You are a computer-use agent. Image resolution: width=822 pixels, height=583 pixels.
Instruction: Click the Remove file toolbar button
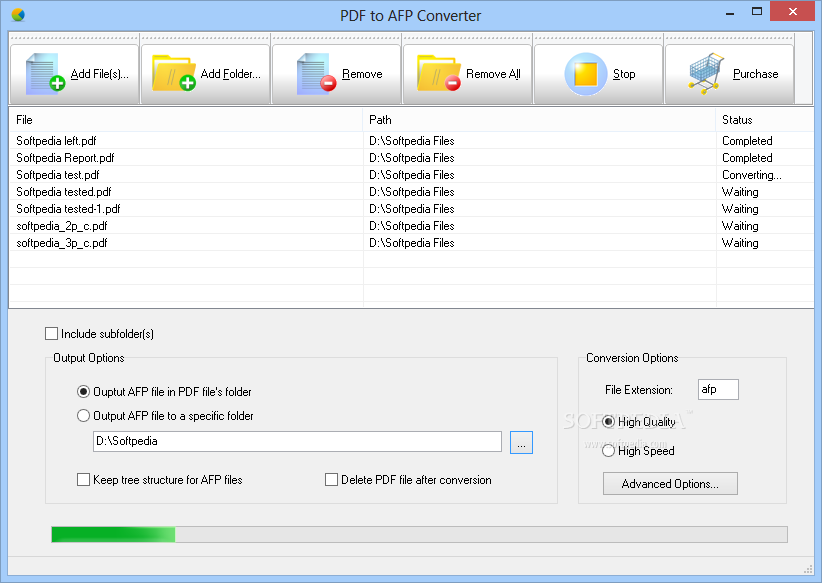point(337,74)
